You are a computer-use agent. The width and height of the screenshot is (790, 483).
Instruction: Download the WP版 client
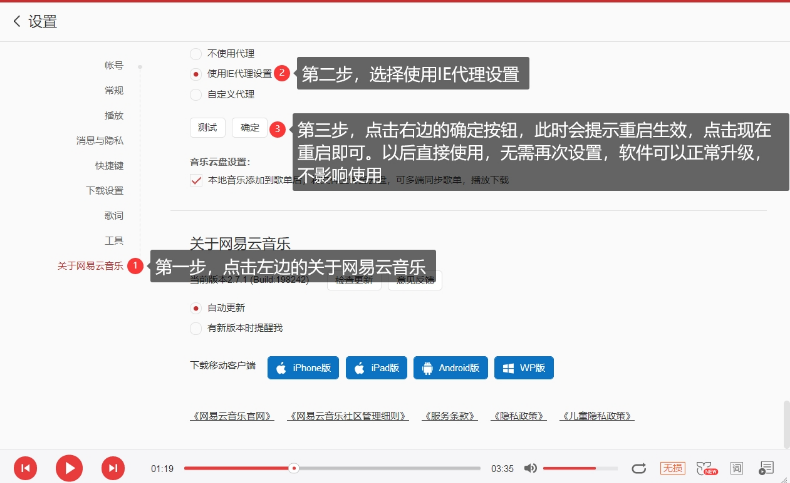click(523, 368)
